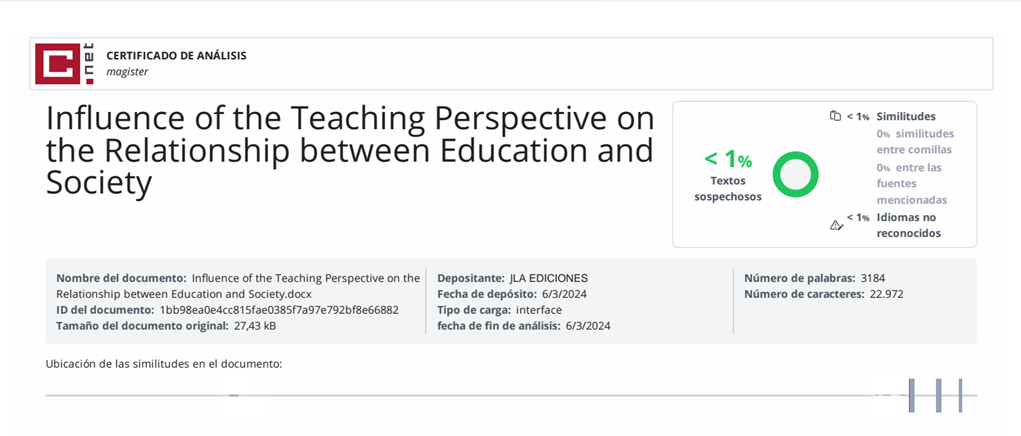This screenshot has width=1021, height=436.
Task: Click the "< 1% Textos sospechosos" score
Action: click(x=728, y=173)
